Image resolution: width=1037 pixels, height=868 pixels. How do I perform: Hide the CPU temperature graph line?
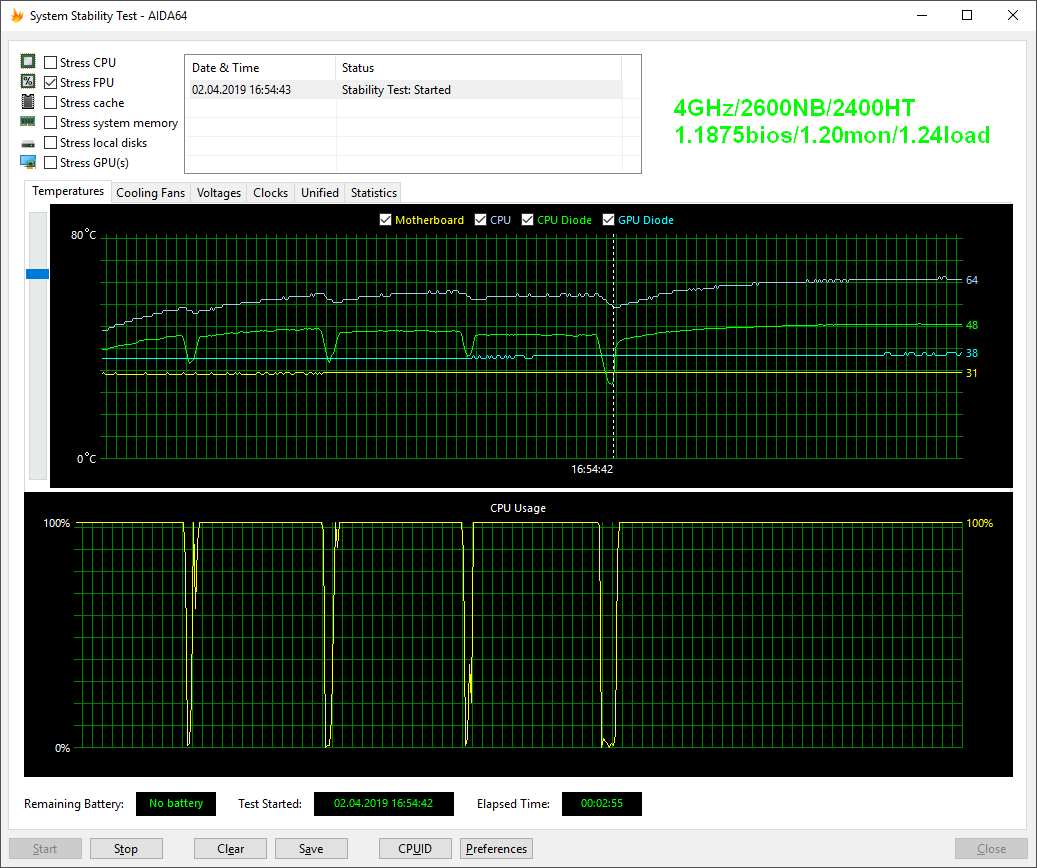[481, 220]
